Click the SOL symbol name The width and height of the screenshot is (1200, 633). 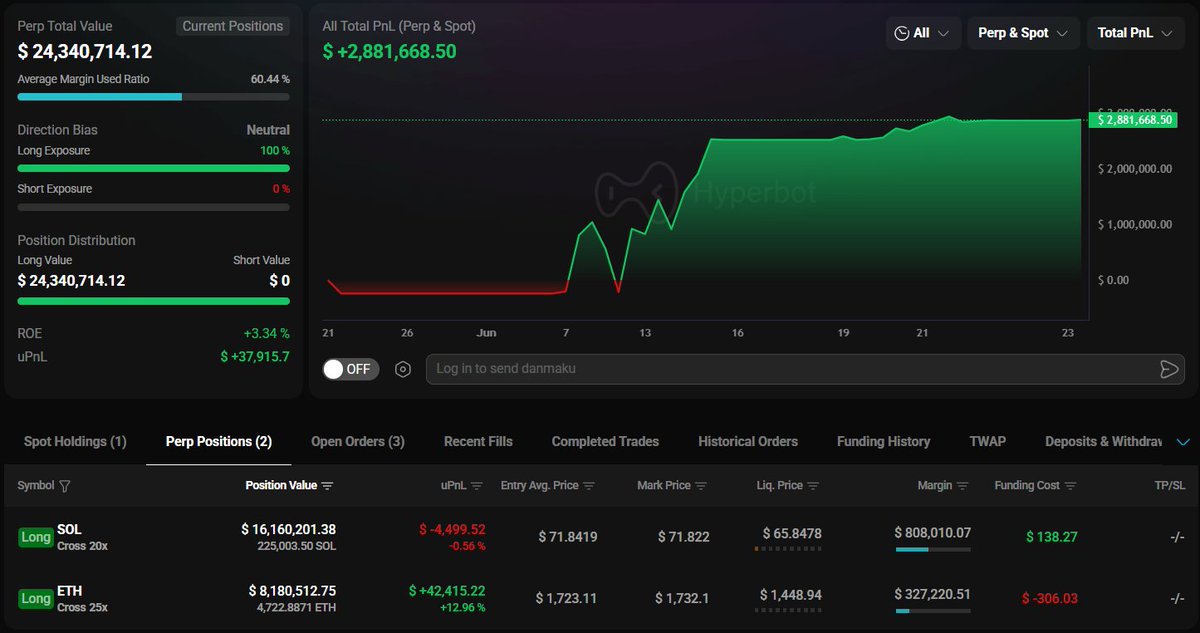pyautogui.click(x=69, y=529)
